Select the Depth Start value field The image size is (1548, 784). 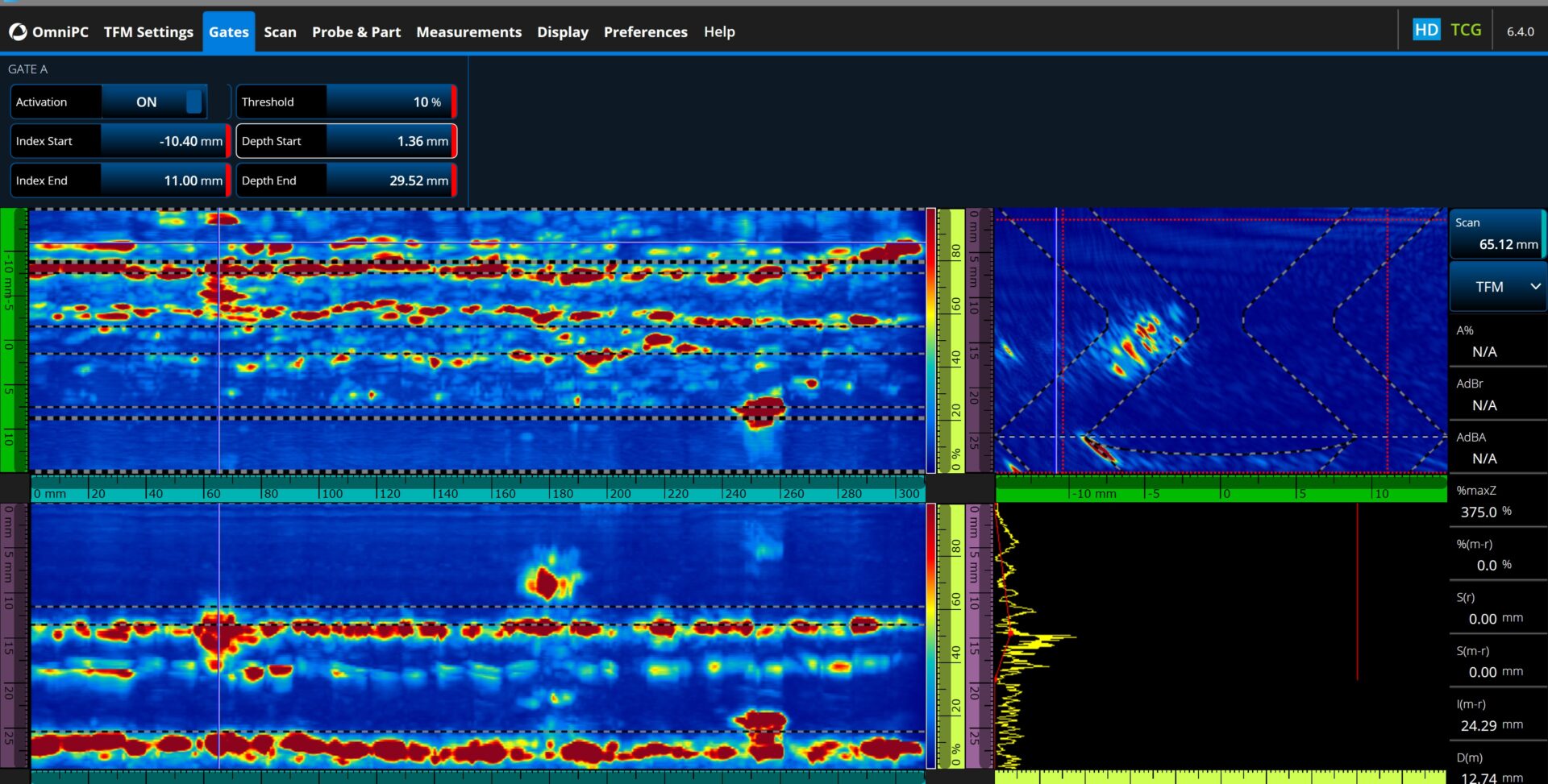[x=389, y=141]
